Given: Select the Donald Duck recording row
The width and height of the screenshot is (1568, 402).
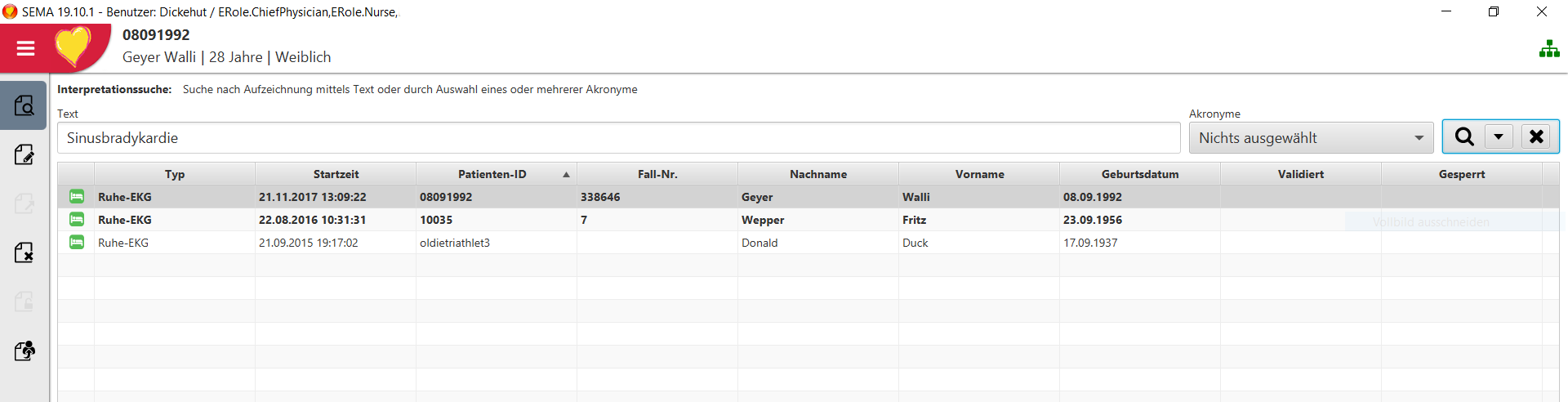Looking at the screenshot, I should coord(808,243).
